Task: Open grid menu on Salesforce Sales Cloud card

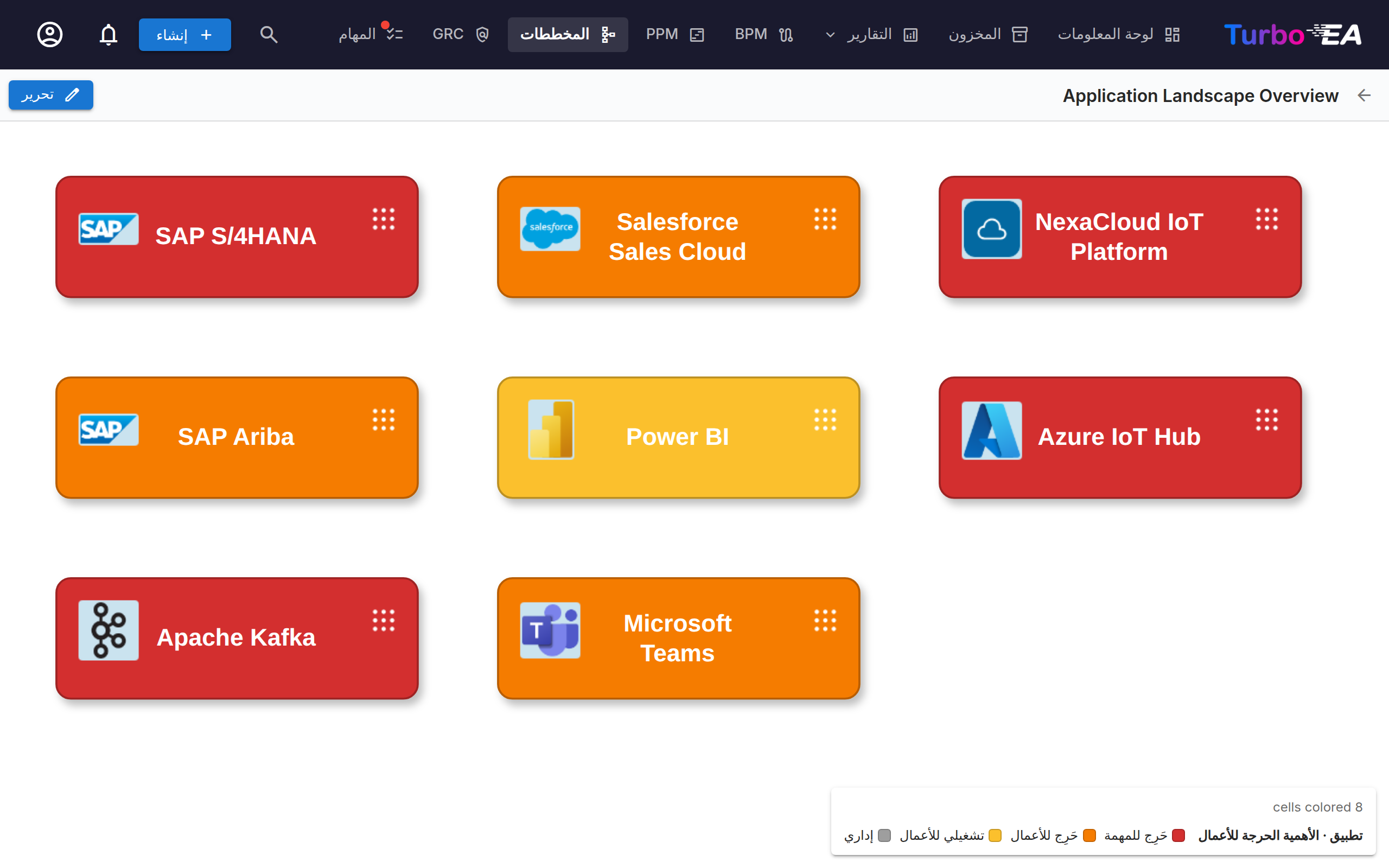Action: pyautogui.click(x=825, y=219)
